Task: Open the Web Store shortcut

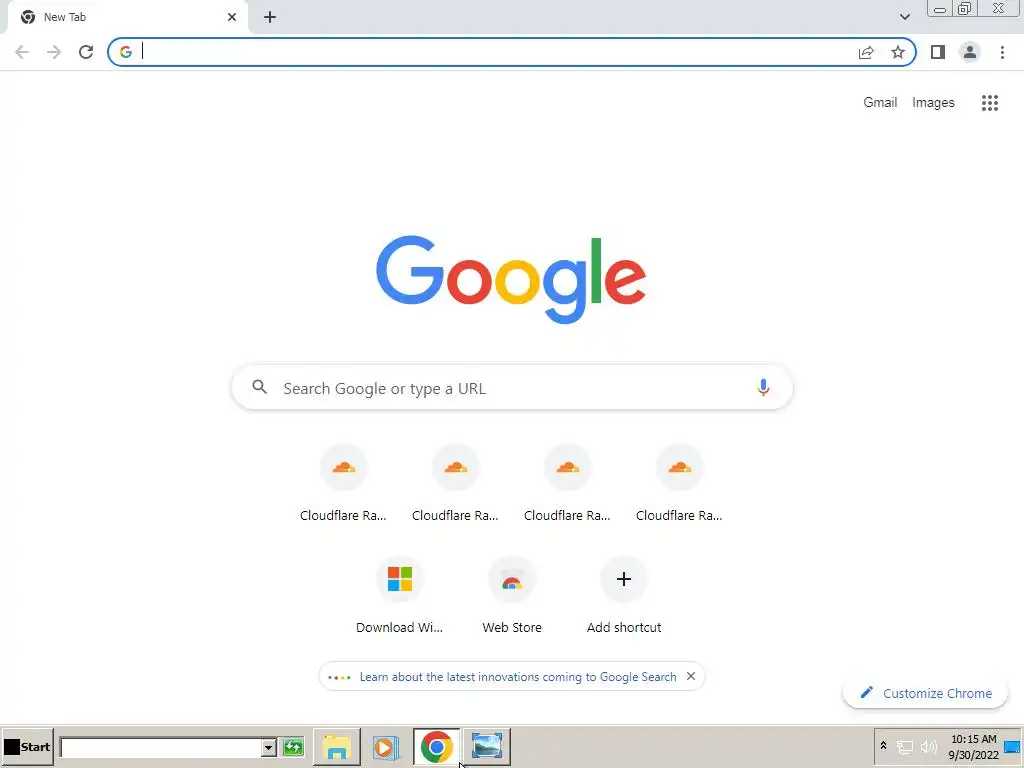Action: click(x=512, y=595)
